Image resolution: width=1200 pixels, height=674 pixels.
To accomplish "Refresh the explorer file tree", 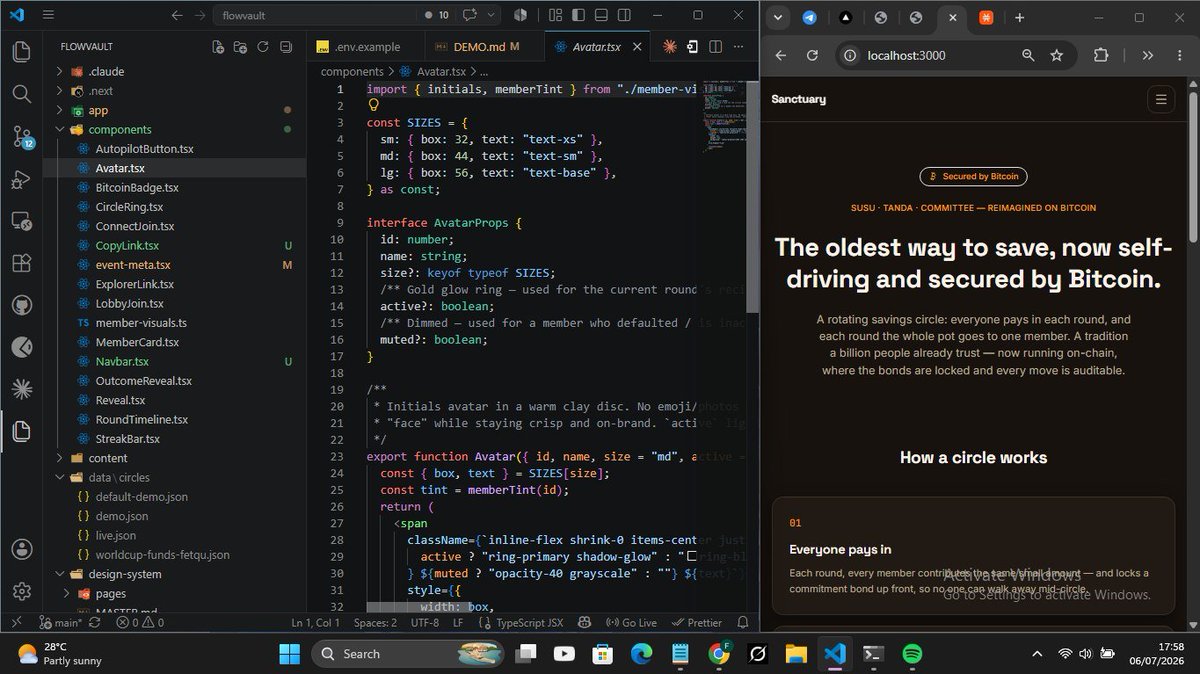I will [263, 47].
